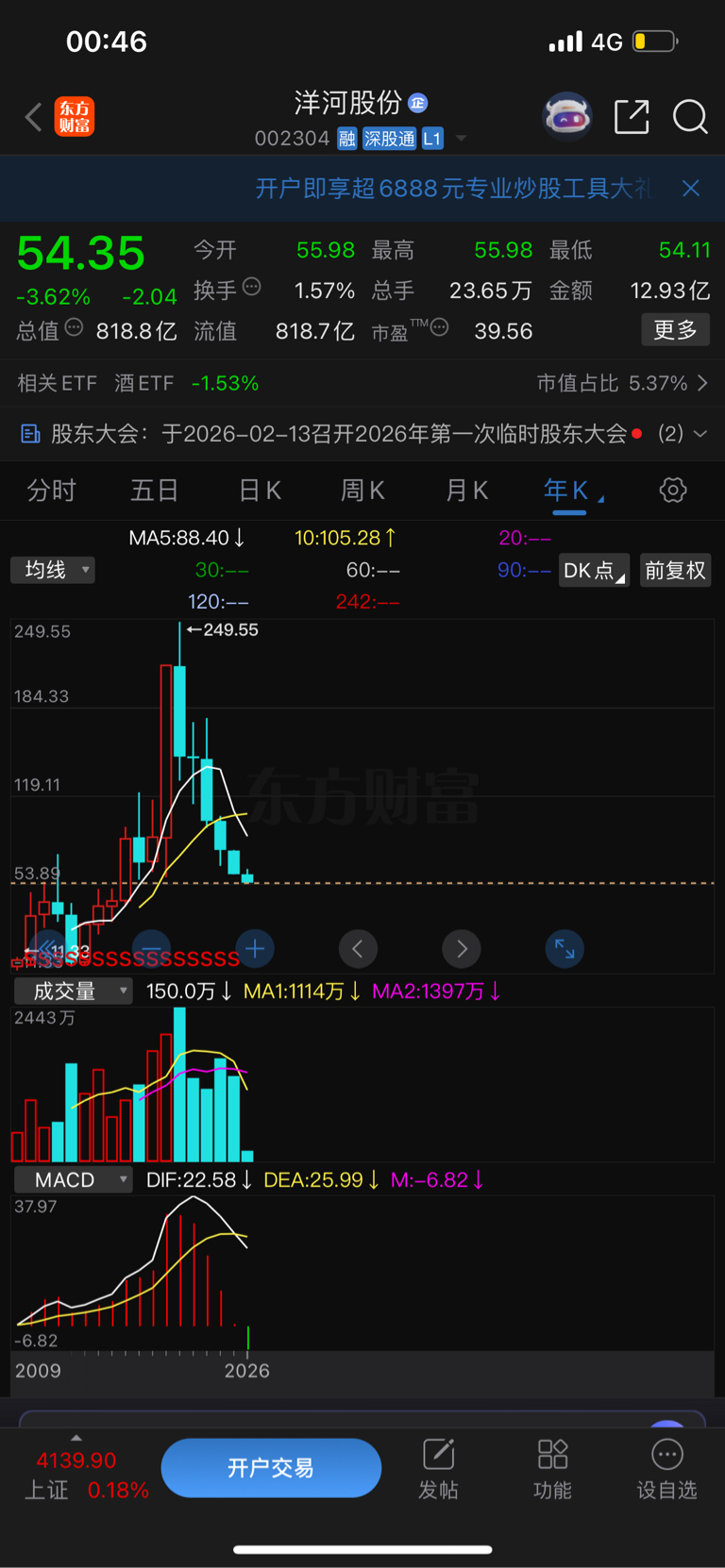725x1568 pixels.
Task: Tap the 249.55 peak price marker
Action: 223,629
